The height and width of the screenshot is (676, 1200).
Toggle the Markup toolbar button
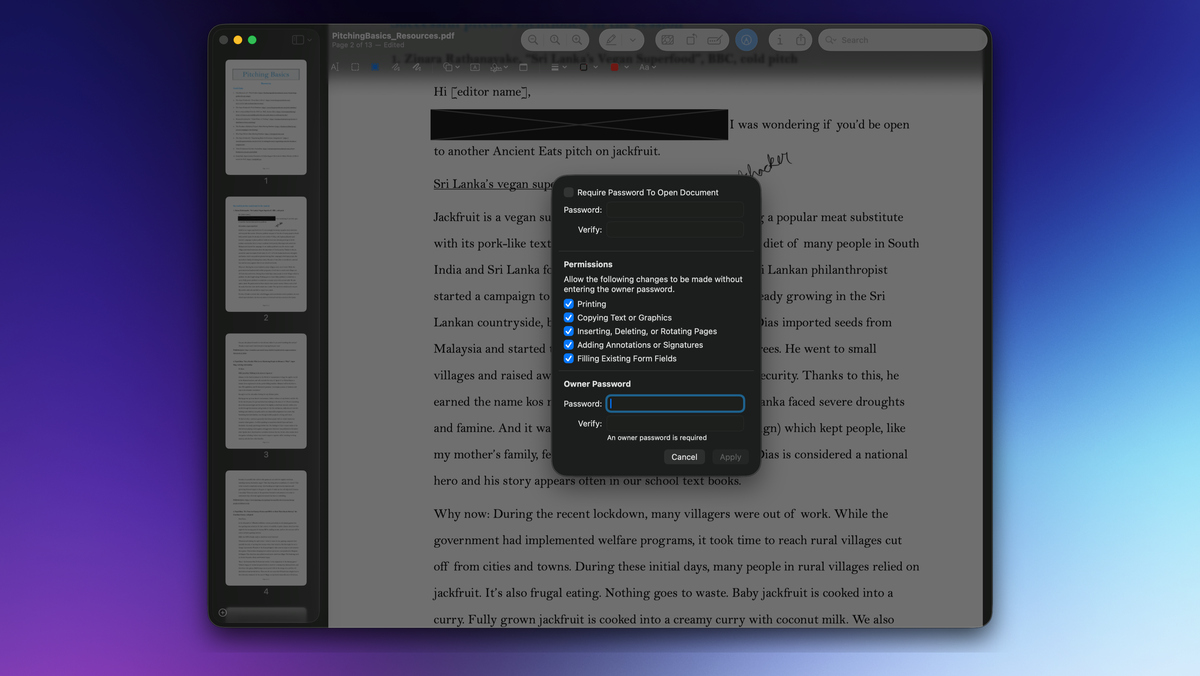click(x=746, y=40)
